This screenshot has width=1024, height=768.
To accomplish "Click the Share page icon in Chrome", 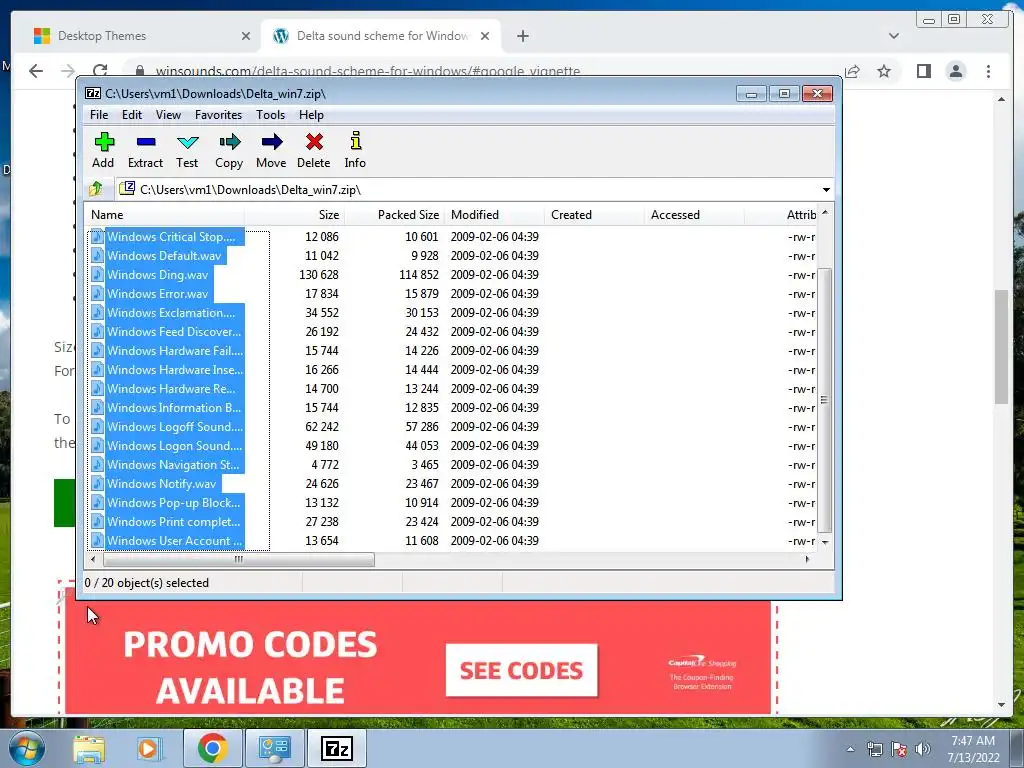I will tap(852, 71).
